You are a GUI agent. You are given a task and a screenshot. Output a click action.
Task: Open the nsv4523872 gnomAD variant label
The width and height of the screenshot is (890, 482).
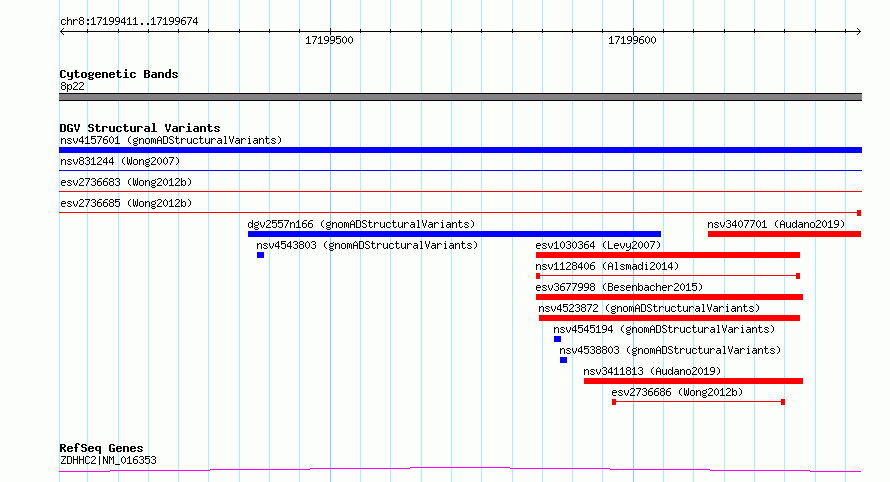[x=649, y=308]
